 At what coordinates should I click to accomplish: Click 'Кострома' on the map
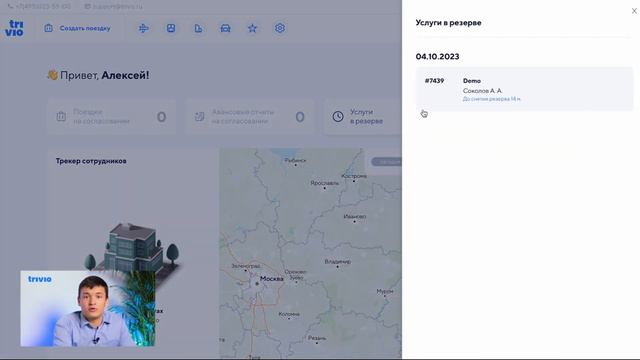[x=354, y=176]
